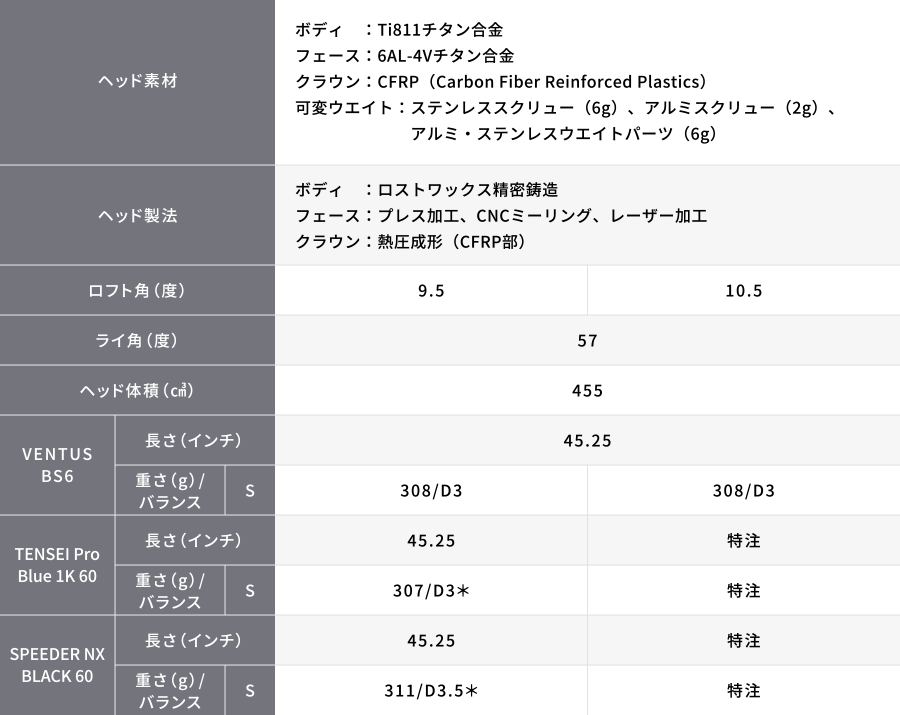The image size is (900, 715).
Task: Click the ロストワックス精密鋳造 text line
Action: 462,189
